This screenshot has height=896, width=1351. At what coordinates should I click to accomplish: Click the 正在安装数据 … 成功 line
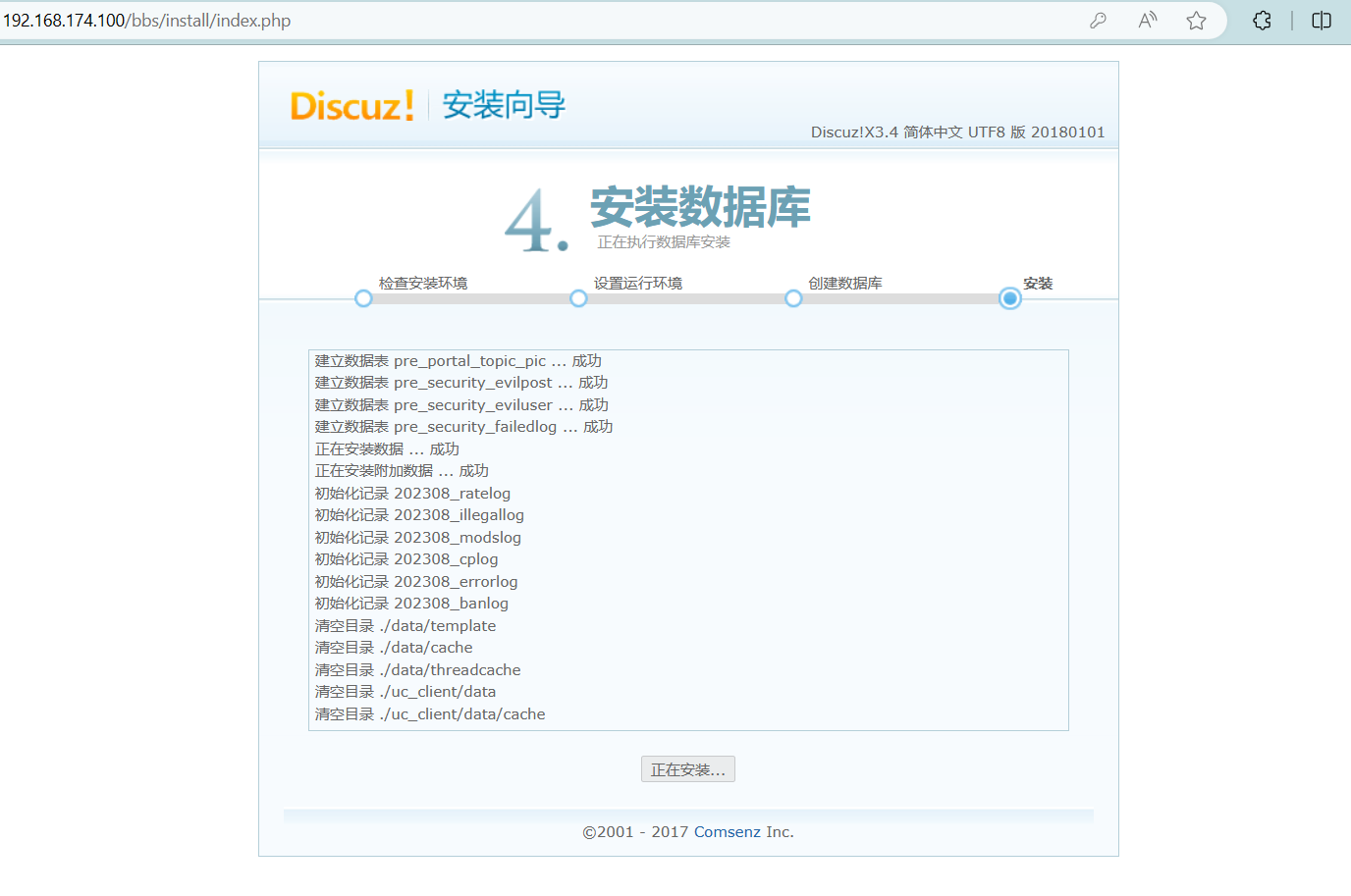387,449
